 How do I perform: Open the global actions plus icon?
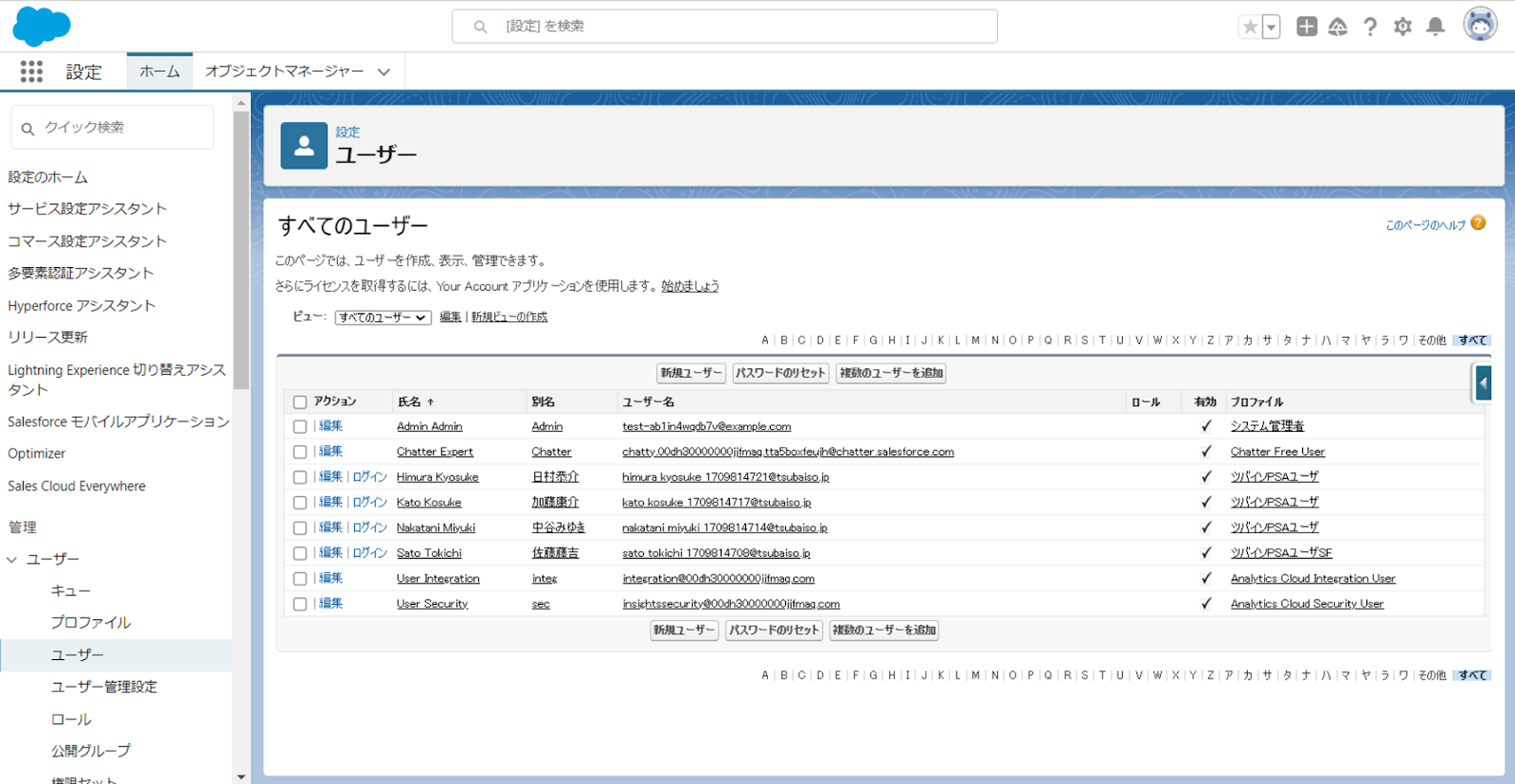pyautogui.click(x=1307, y=27)
